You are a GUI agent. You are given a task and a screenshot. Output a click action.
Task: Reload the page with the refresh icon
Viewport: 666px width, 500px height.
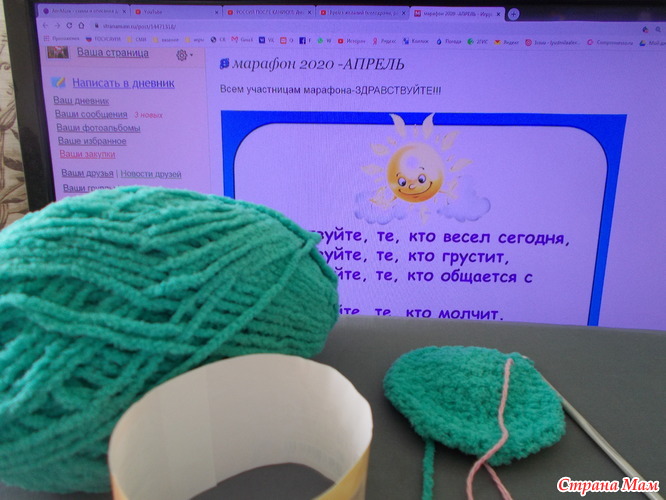[x=69, y=25]
